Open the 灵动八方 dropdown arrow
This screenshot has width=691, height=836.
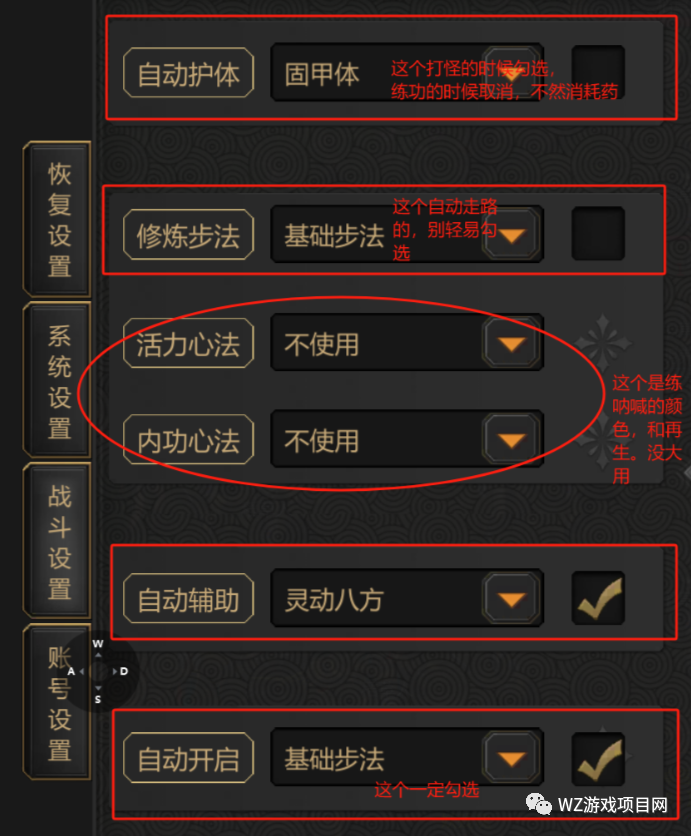pyautogui.click(x=512, y=598)
